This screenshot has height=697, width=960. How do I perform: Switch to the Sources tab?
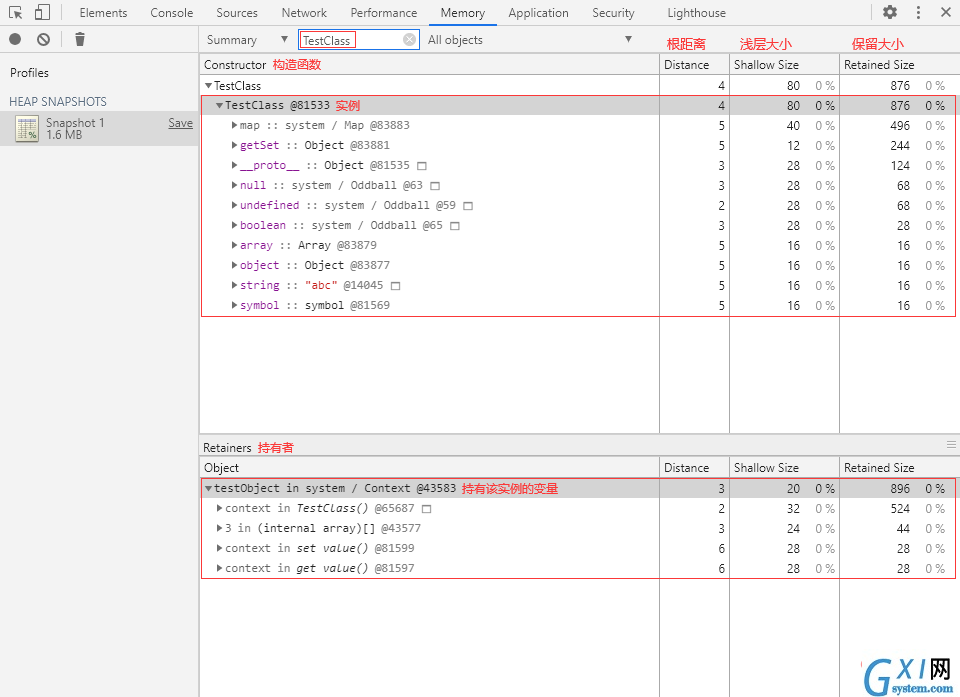coord(236,13)
